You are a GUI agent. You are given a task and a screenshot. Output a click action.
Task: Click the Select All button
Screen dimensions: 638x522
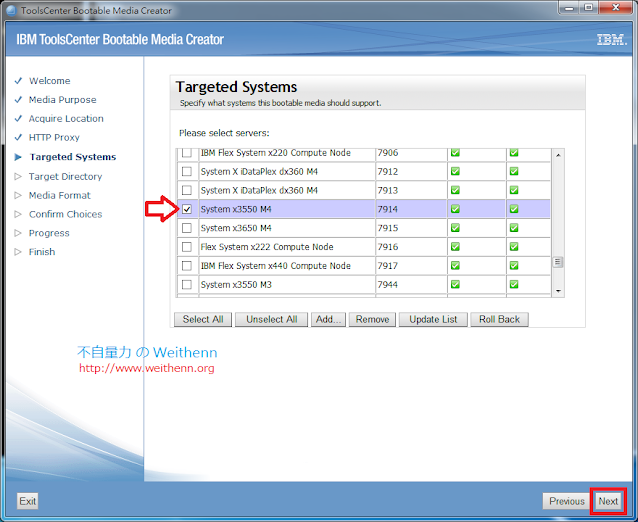point(203,319)
